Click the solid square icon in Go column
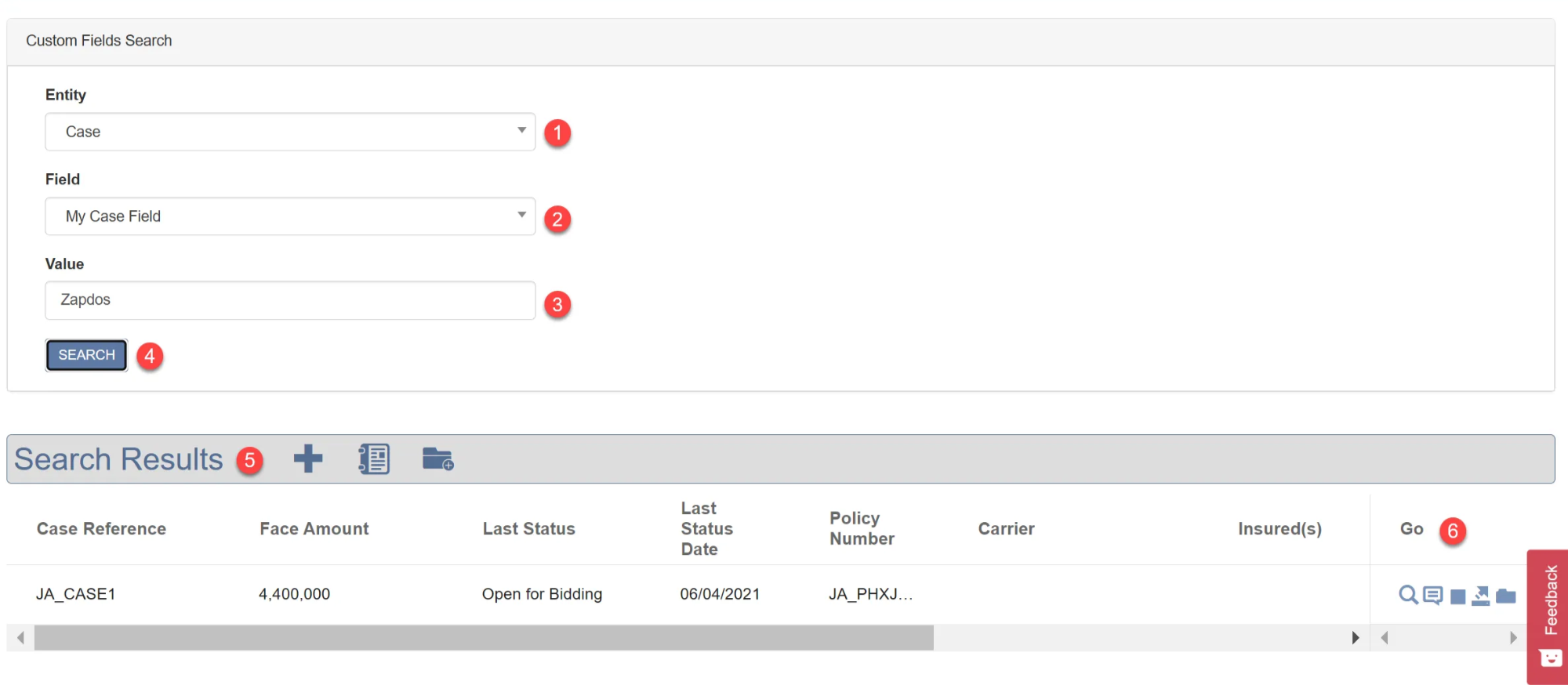The image size is (1568, 685). [1457, 597]
